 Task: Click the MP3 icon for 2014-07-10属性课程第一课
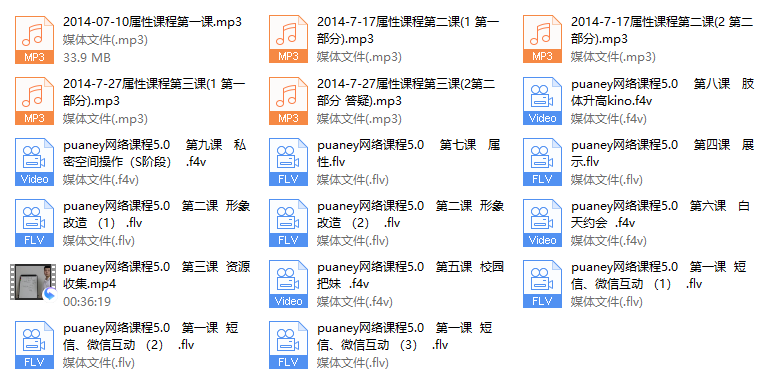coord(34,40)
